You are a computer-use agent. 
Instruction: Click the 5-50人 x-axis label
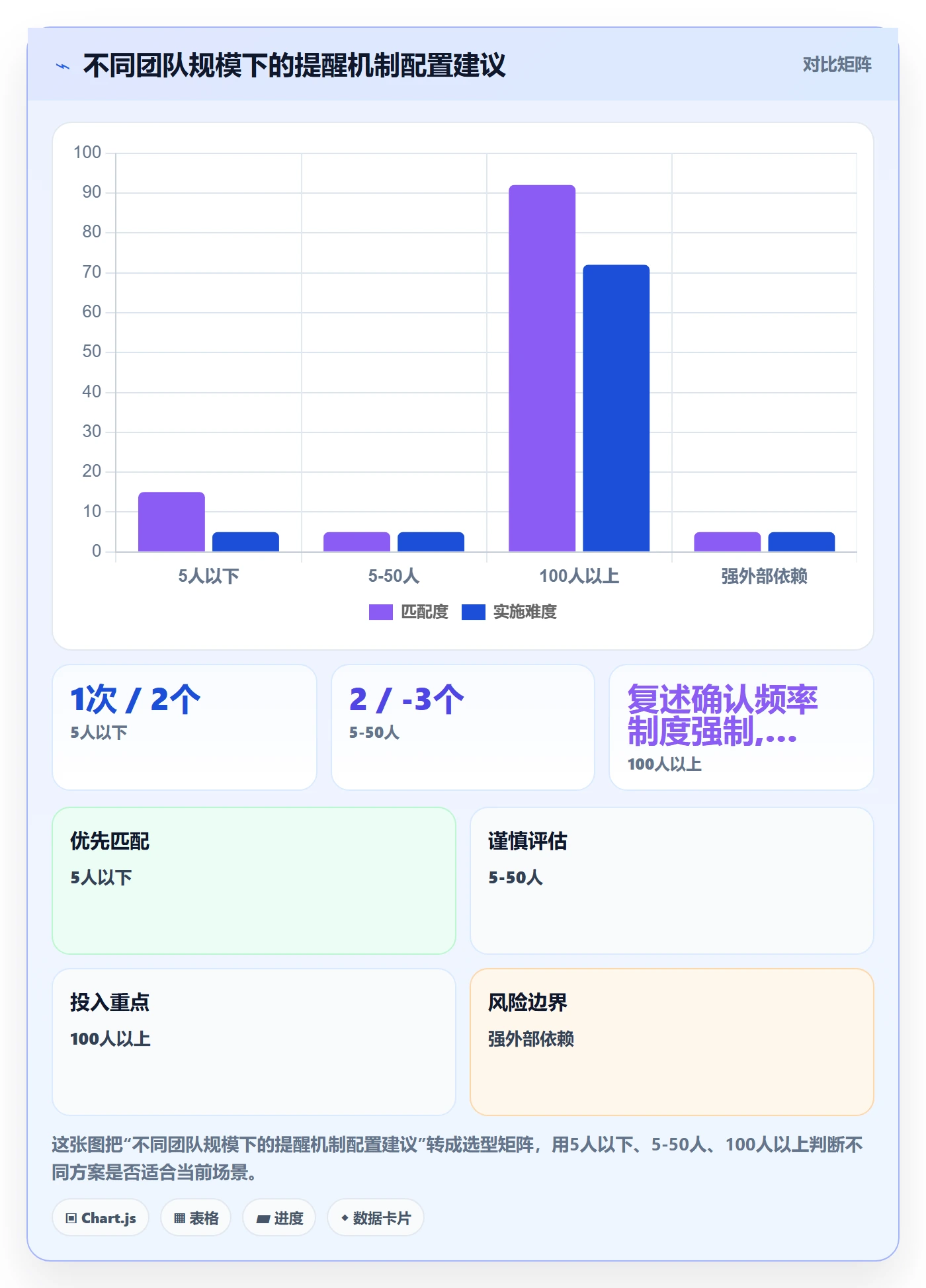[394, 577]
